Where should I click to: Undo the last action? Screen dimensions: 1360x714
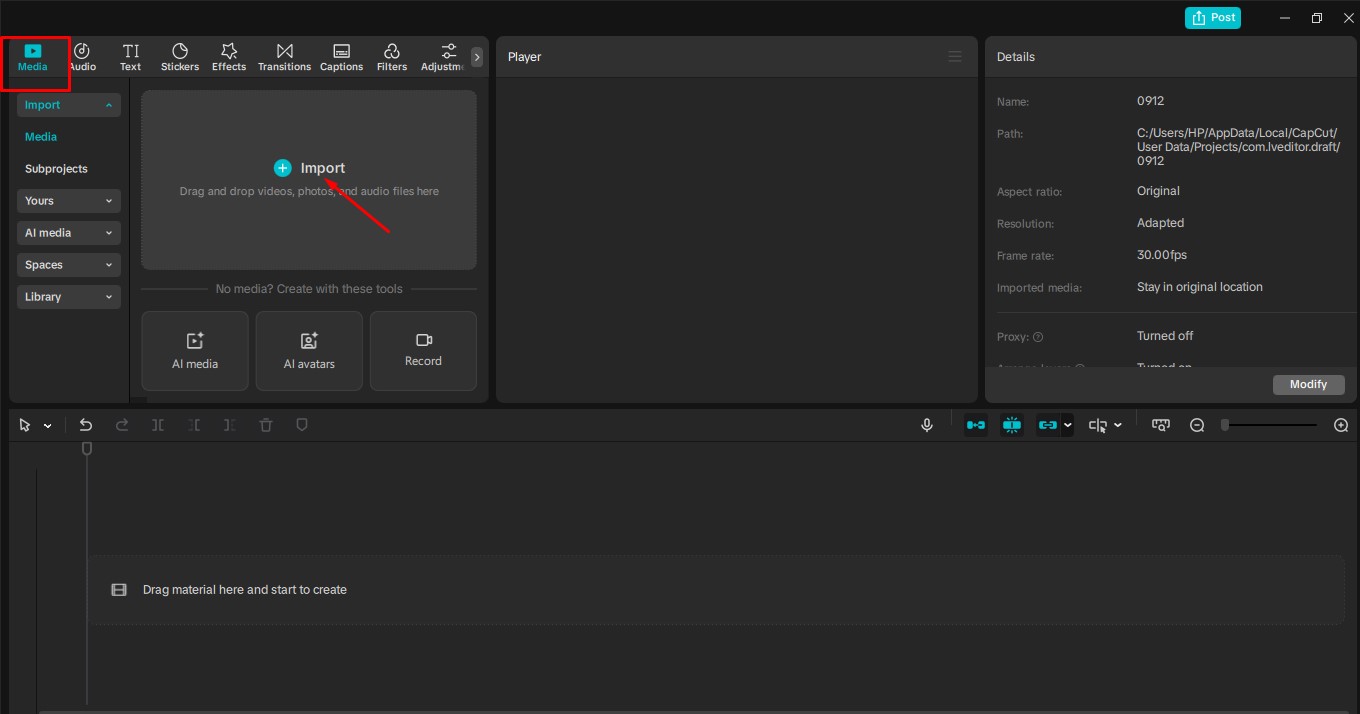pos(86,424)
